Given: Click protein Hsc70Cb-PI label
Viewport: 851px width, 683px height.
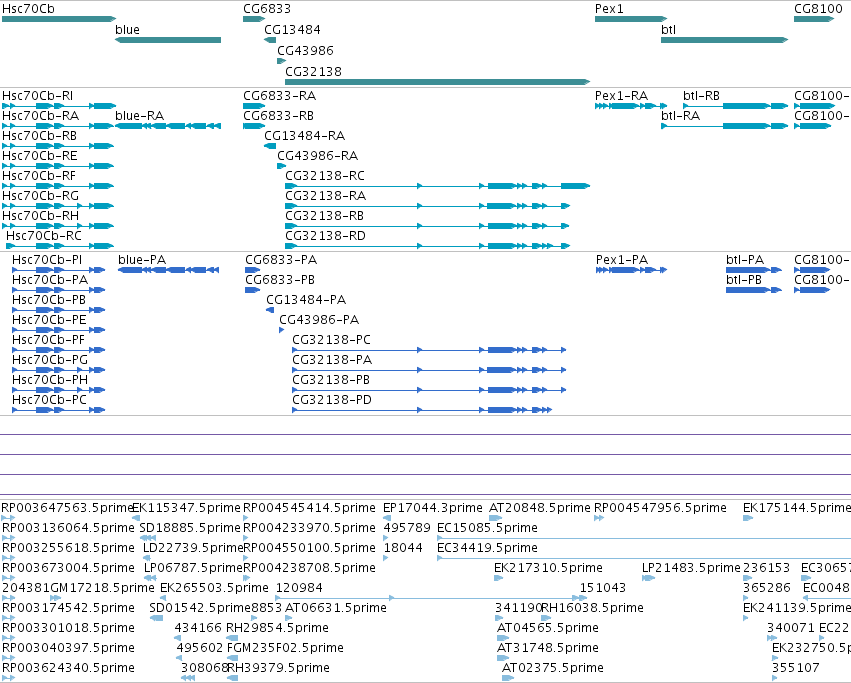Looking at the screenshot, I should click(47, 260).
